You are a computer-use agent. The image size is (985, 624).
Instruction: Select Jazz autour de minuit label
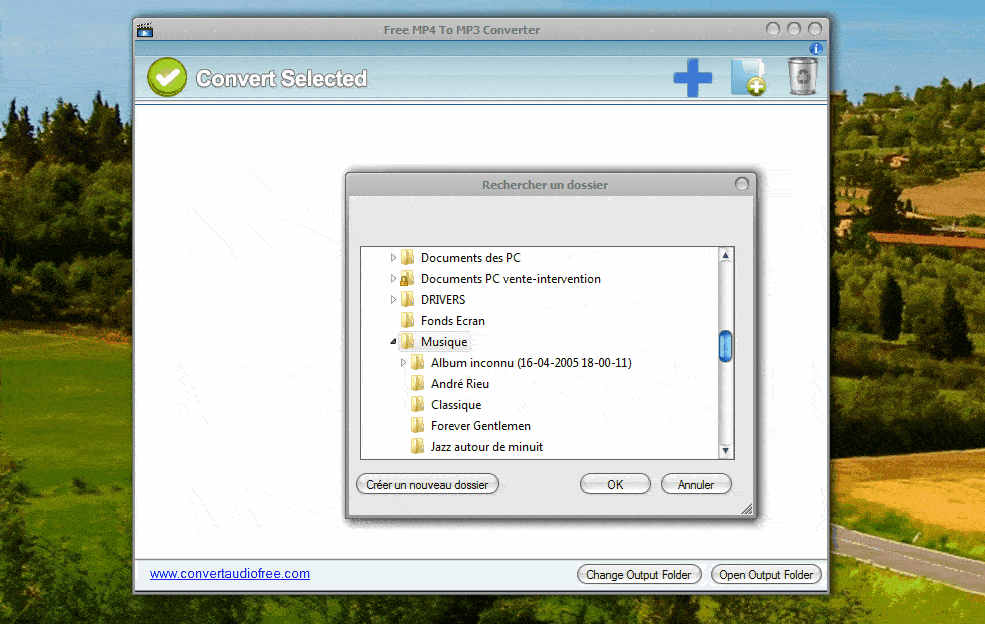[487, 447]
